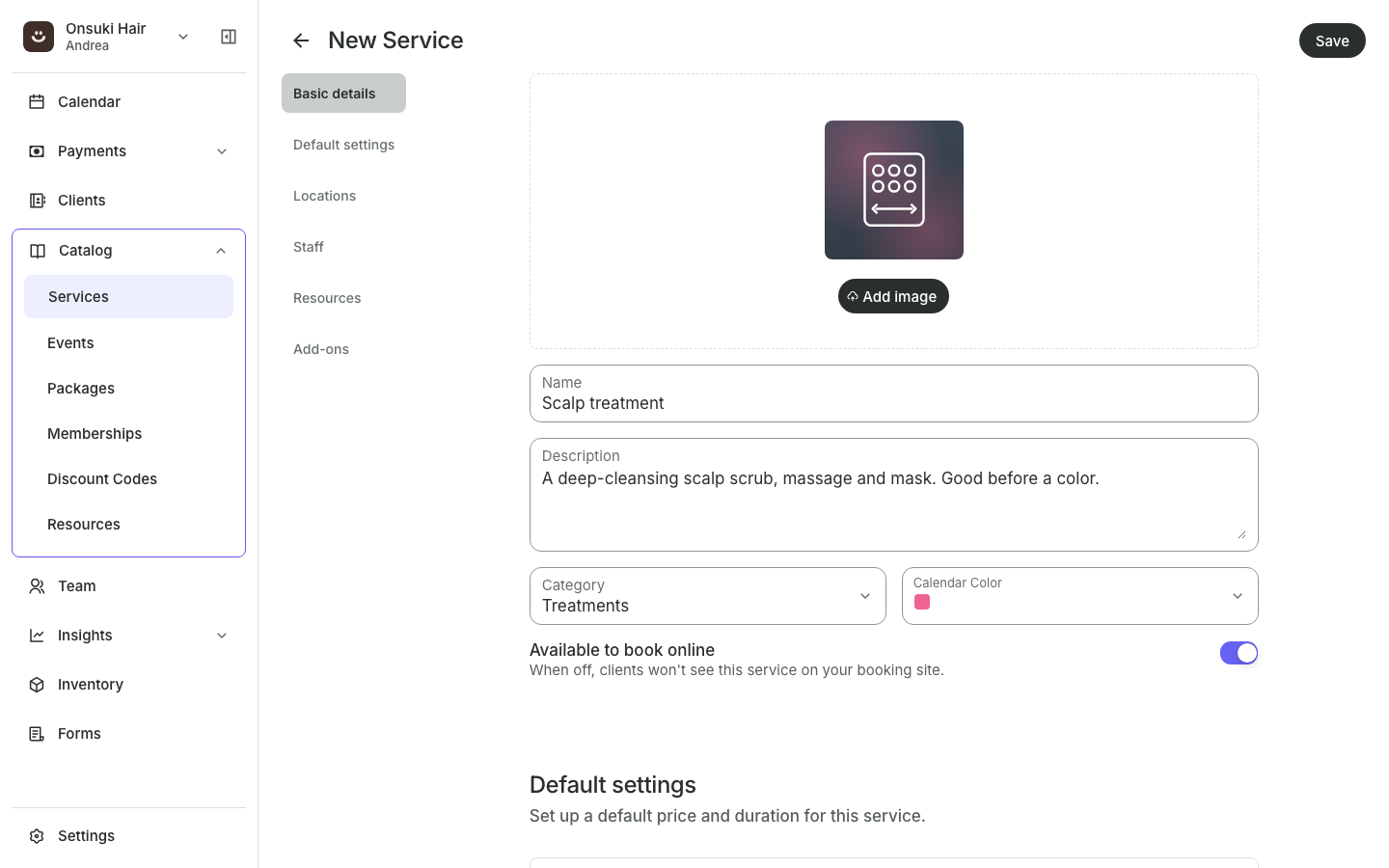Click the Catalog book icon
The image size is (1389, 868).
[x=38, y=251]
